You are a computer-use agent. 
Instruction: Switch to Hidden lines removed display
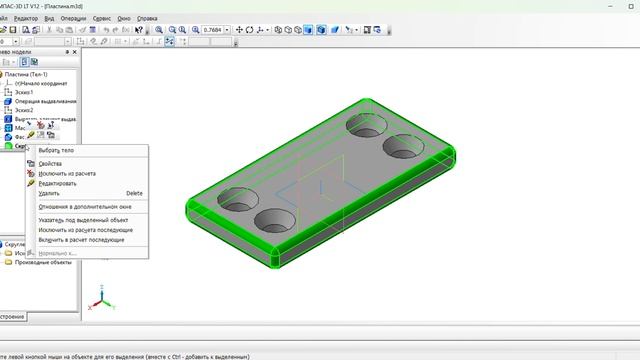pos(288,30)
